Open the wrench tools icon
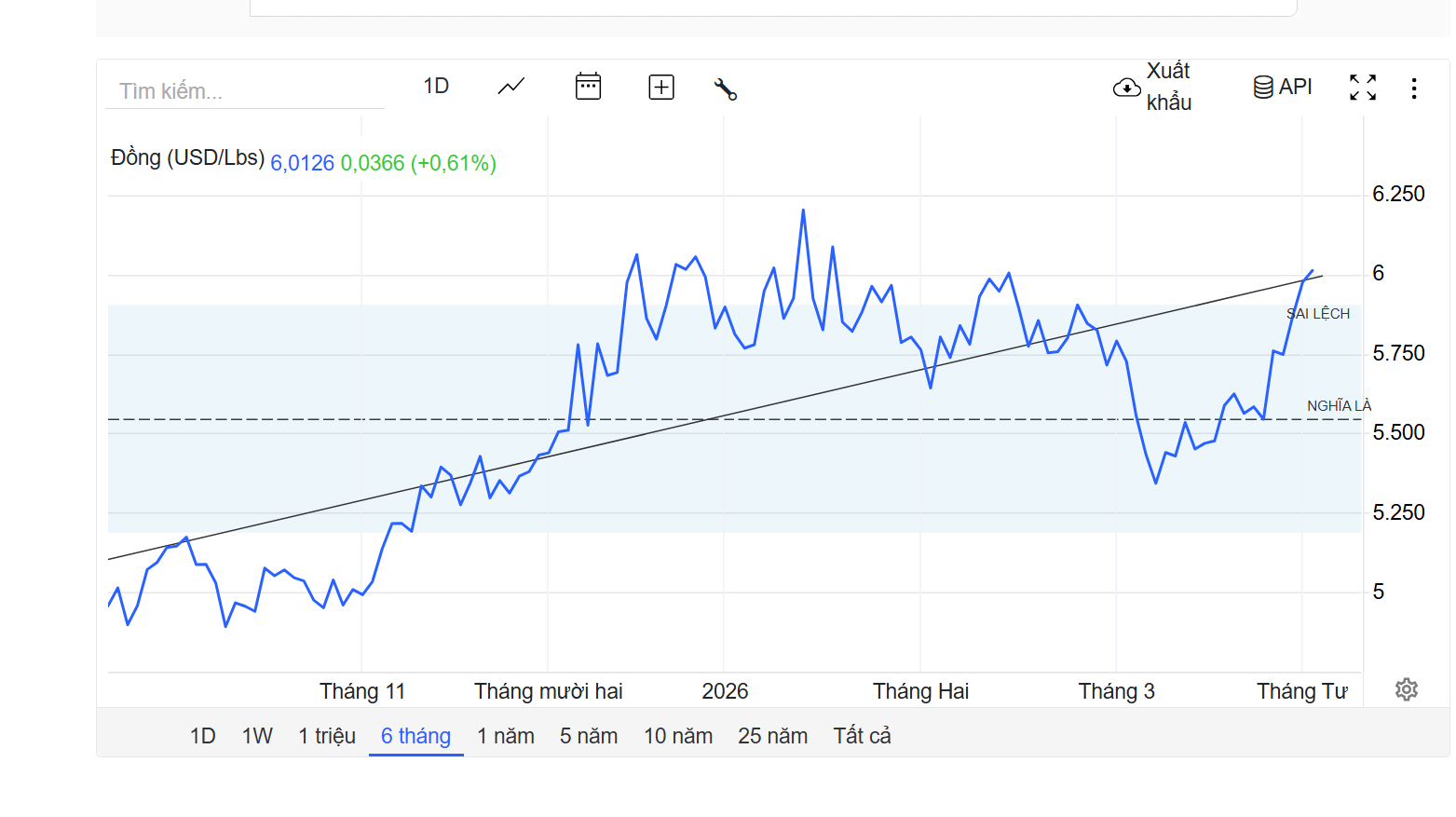The height and width of the screenshot is (817, 1456). pos(726,89)
